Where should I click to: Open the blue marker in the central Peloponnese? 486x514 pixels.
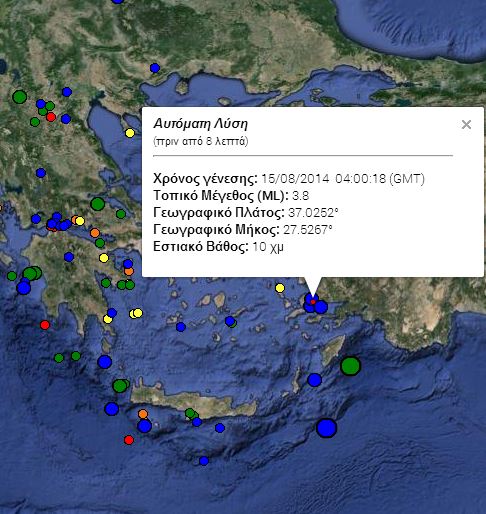pos(69,257)
